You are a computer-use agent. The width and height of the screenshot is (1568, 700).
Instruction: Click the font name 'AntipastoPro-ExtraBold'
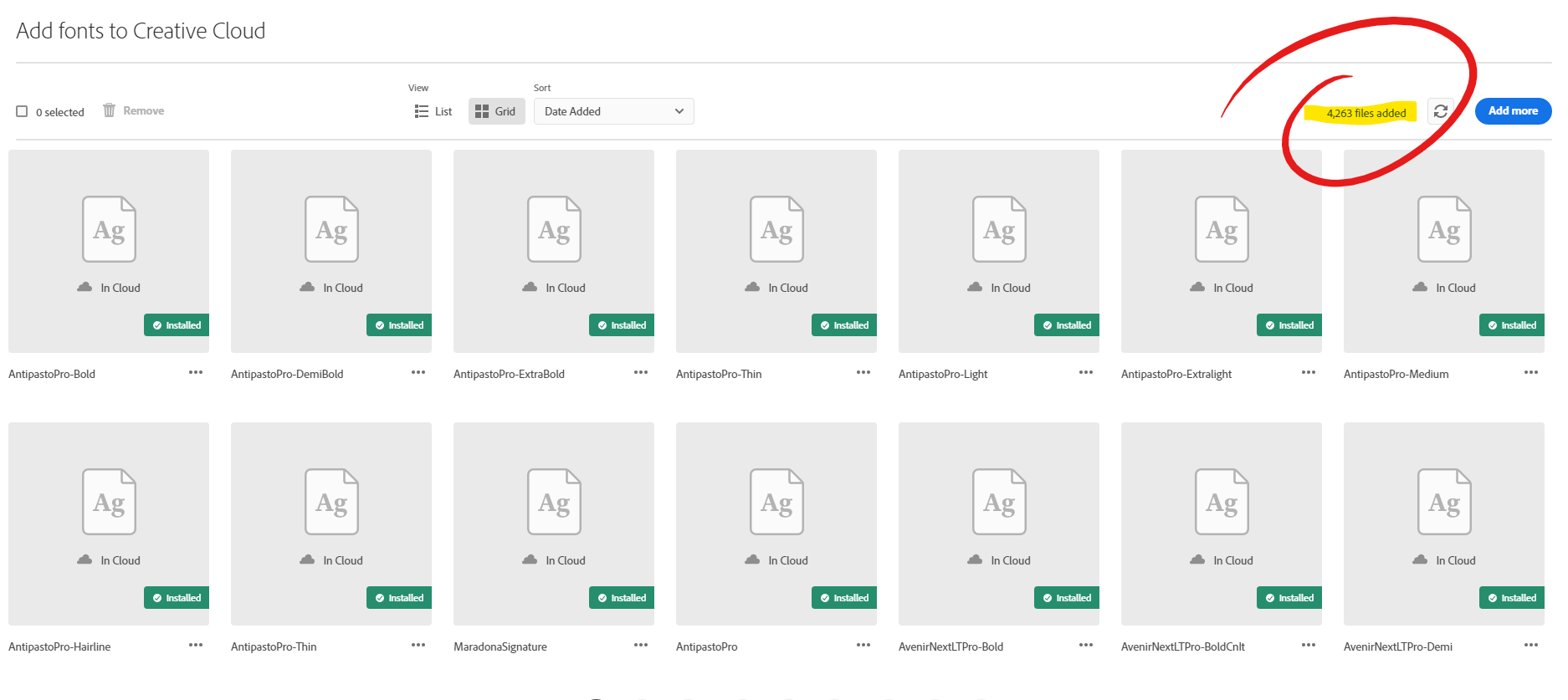point(509,374)
